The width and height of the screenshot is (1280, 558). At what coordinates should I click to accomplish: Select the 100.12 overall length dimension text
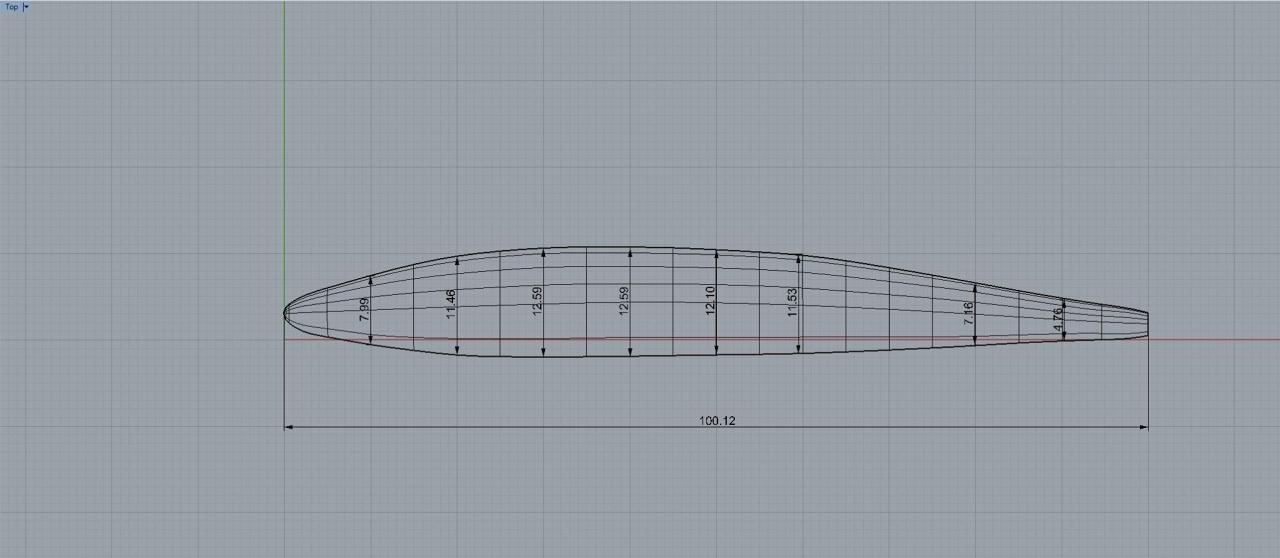(x=717, y=421)
